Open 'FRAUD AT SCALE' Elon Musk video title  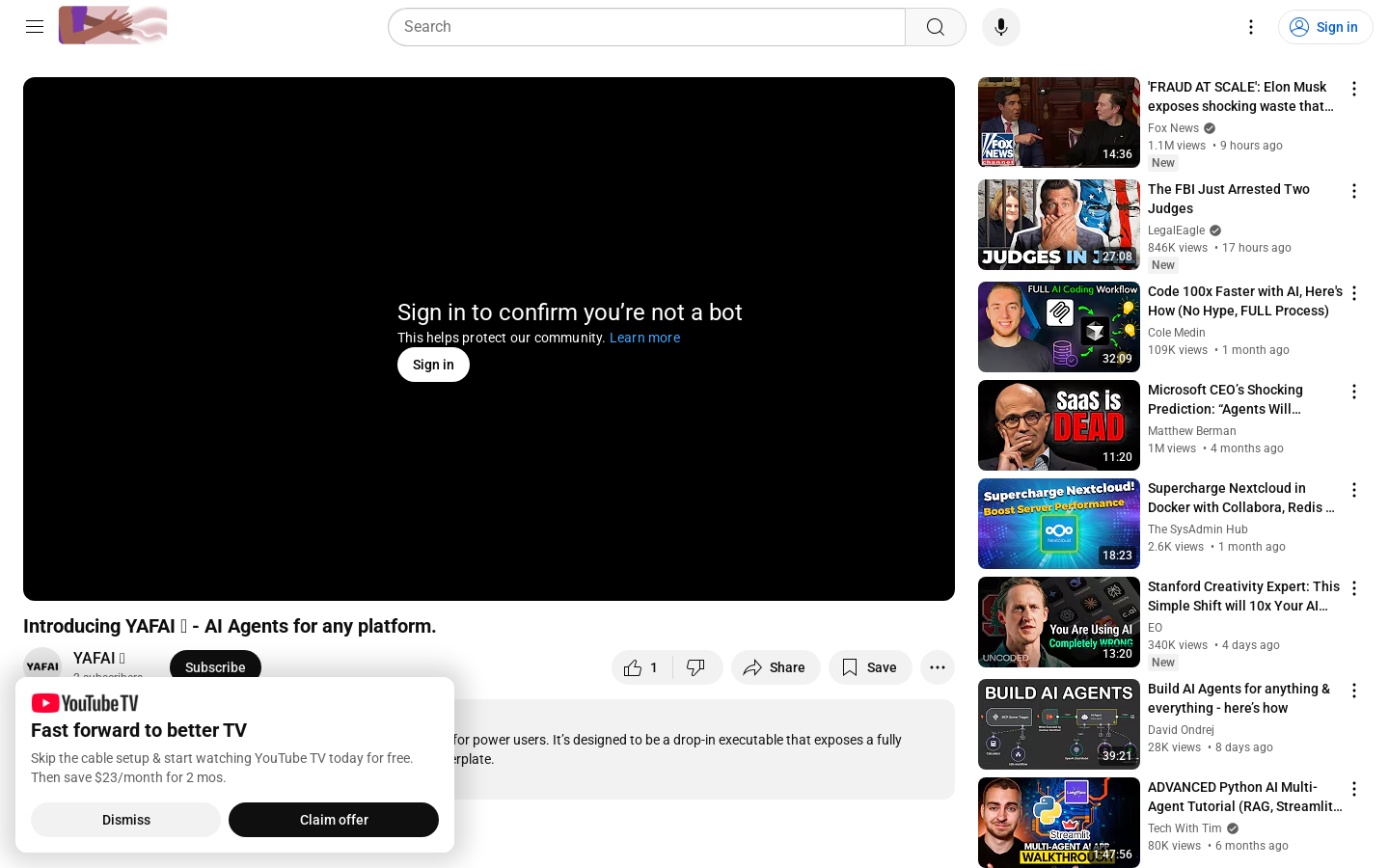pos(1240,96)
